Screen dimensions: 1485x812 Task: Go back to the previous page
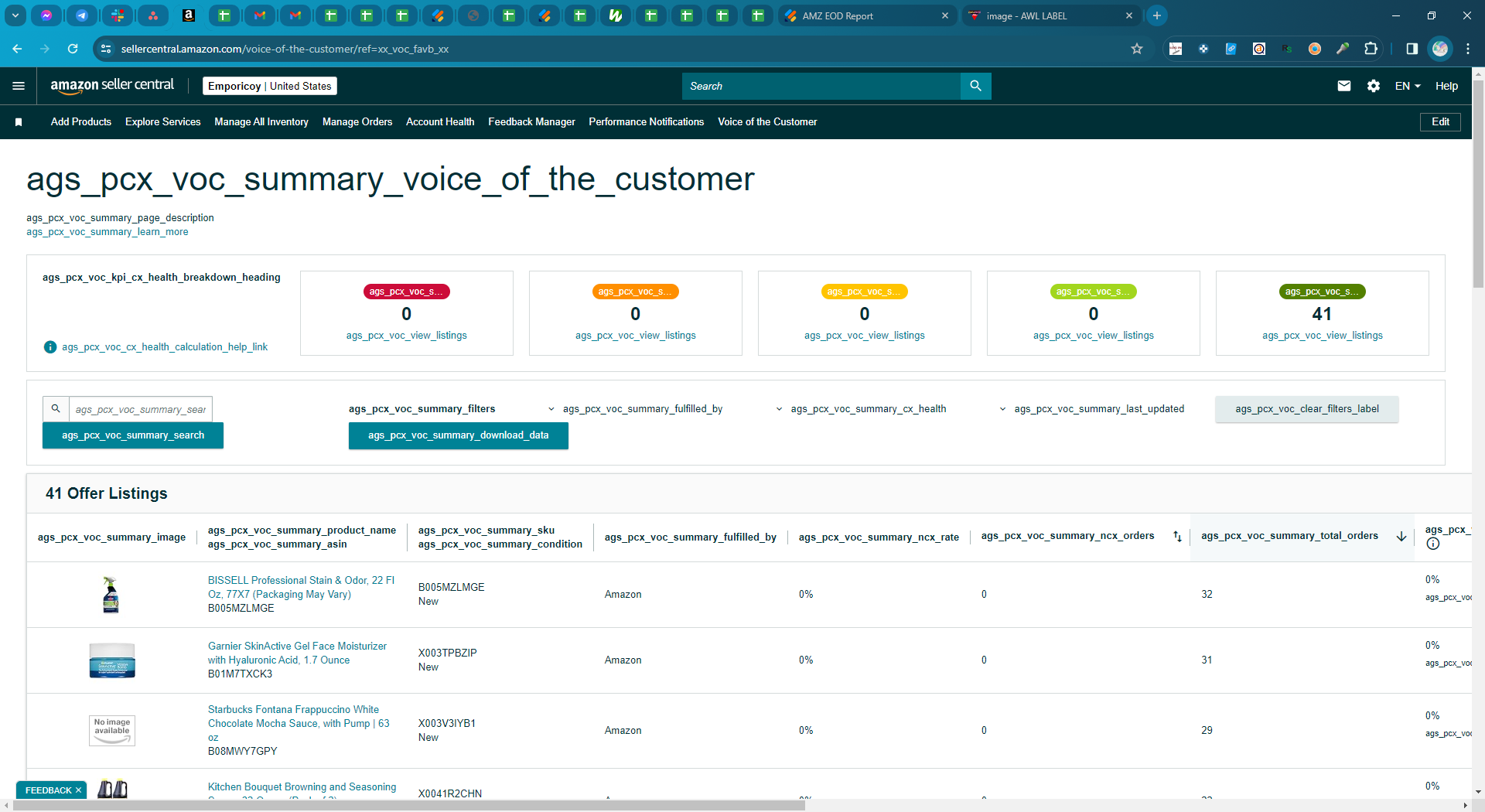click(x=17, y=49)
